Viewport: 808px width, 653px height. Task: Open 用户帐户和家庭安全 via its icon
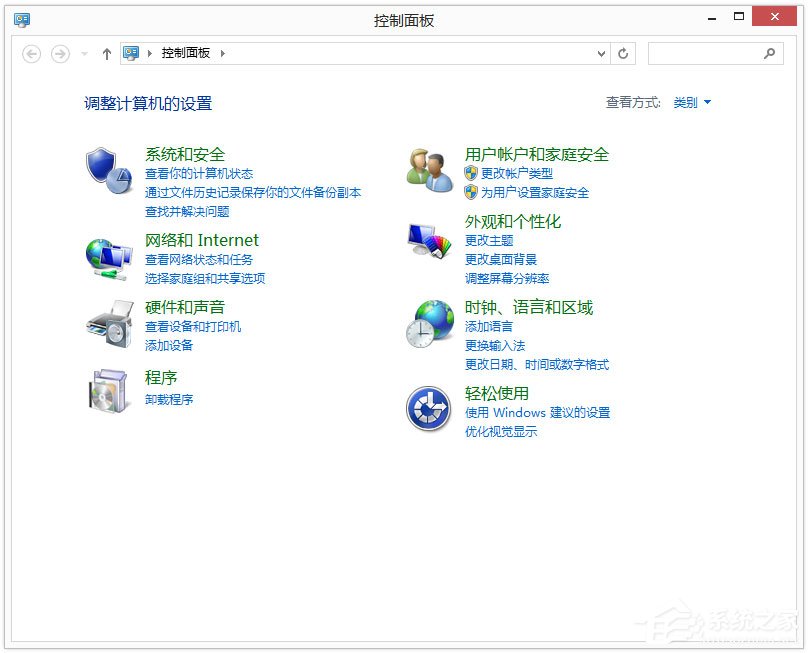(x=429, y=169)
